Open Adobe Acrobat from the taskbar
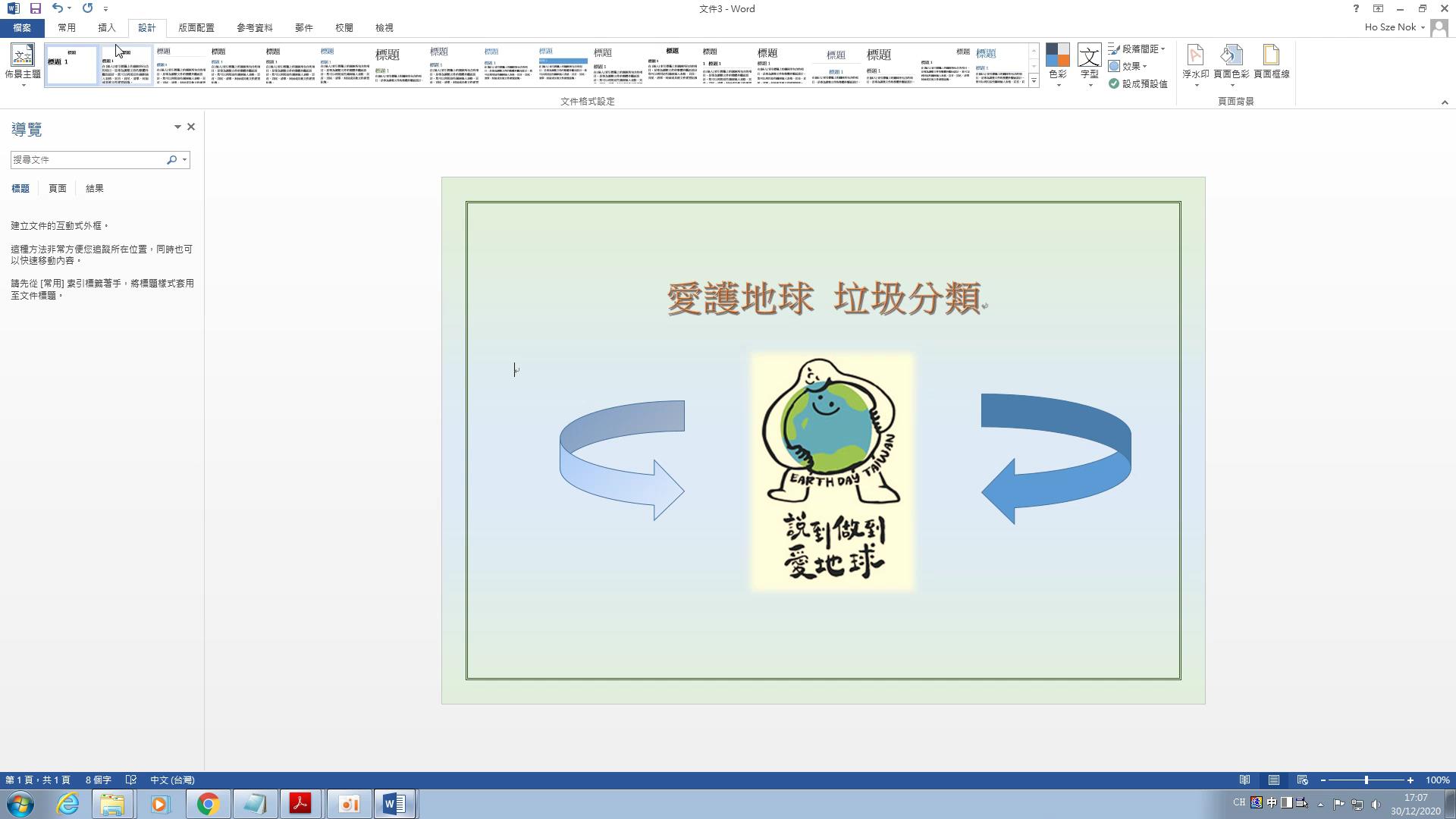The image size is (1456, 819). tap(300, 804)
